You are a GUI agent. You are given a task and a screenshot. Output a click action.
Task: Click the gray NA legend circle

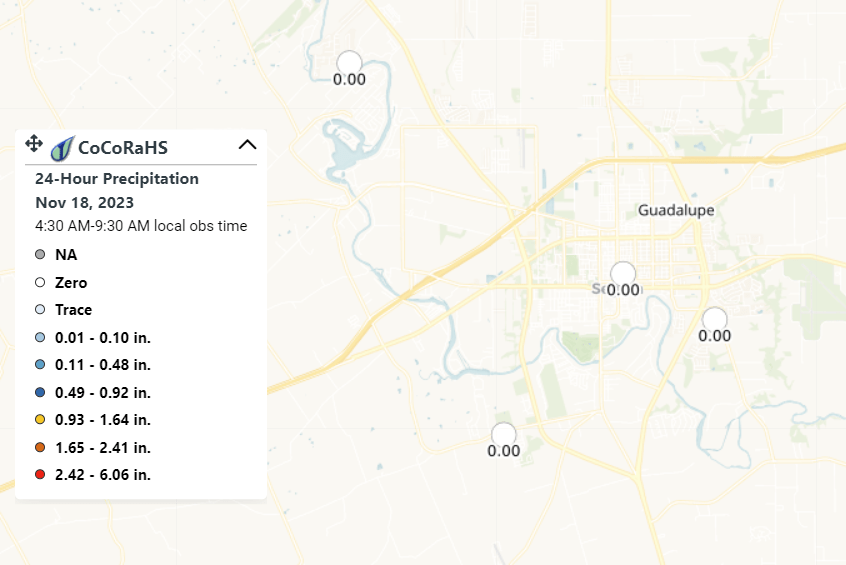[40, 255]
